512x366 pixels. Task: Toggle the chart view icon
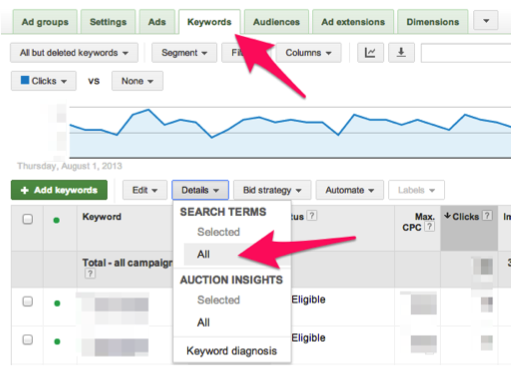pos(370,53)
